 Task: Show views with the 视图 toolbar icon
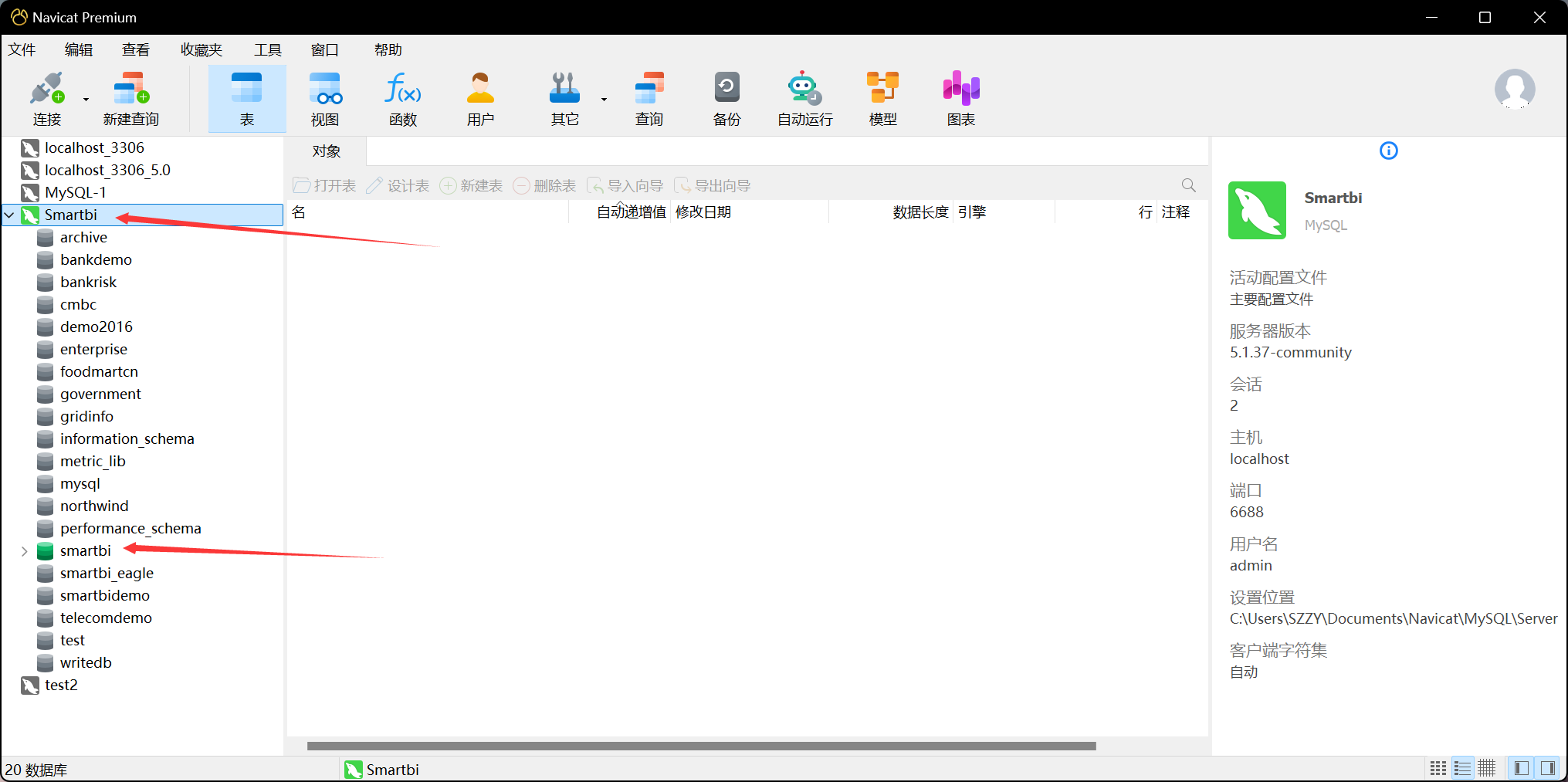(x=325, y=99)
